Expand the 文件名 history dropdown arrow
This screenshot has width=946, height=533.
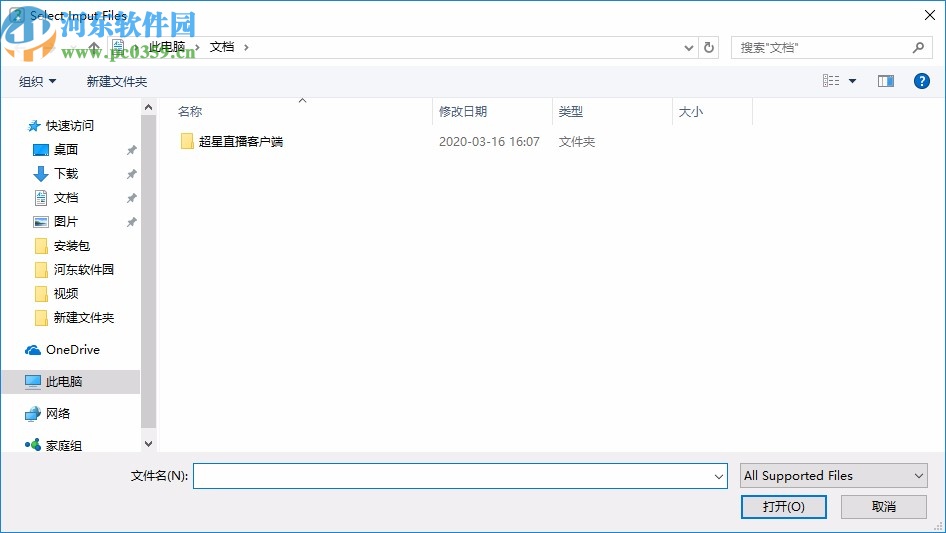click(x=719, y=476)
